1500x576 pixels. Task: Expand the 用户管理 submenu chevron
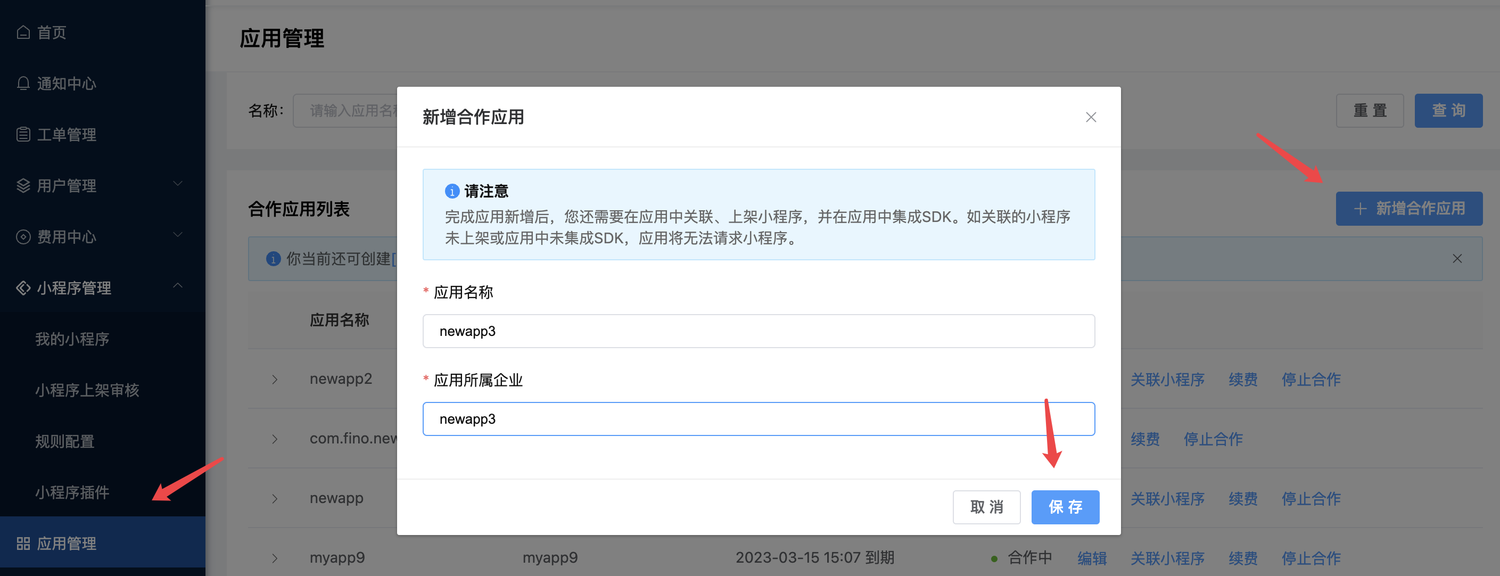pos(178,184)
